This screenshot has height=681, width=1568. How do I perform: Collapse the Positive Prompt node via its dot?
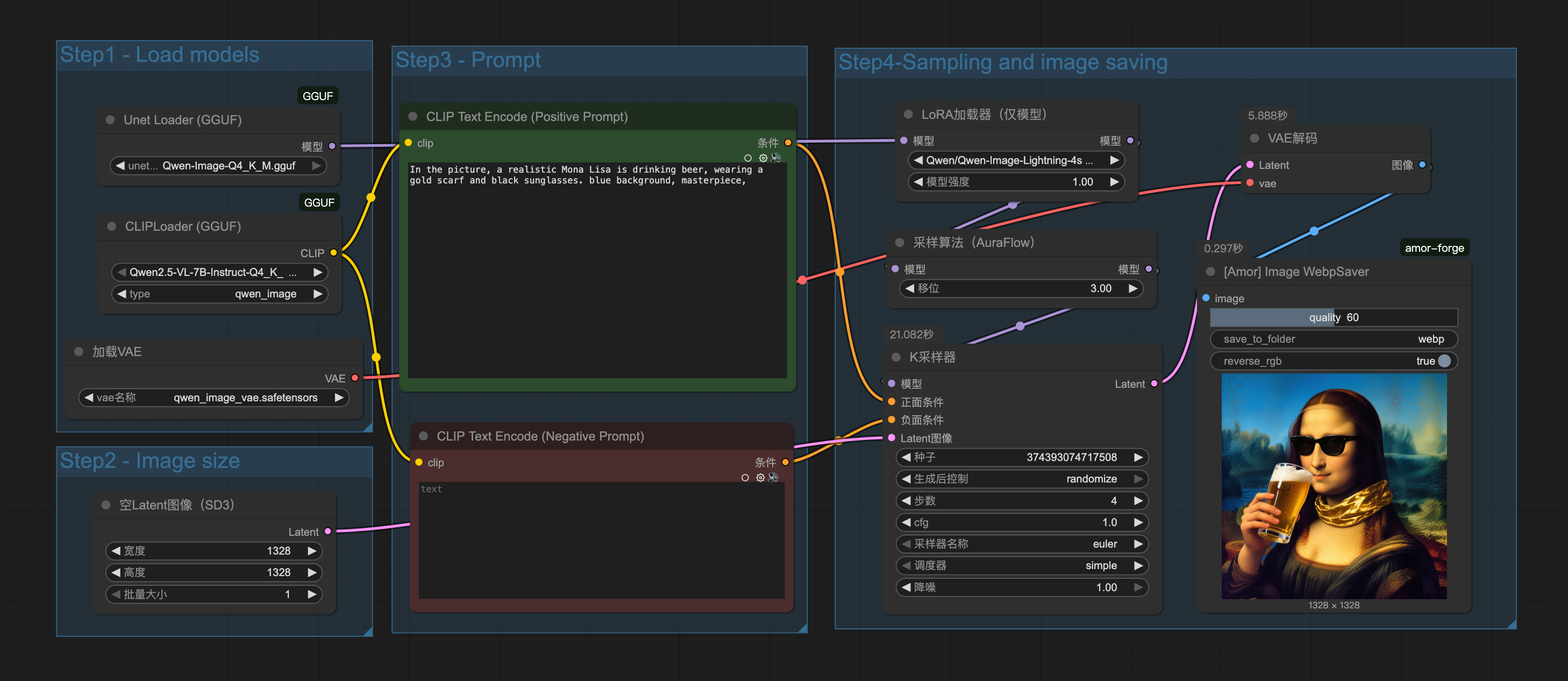412,116
